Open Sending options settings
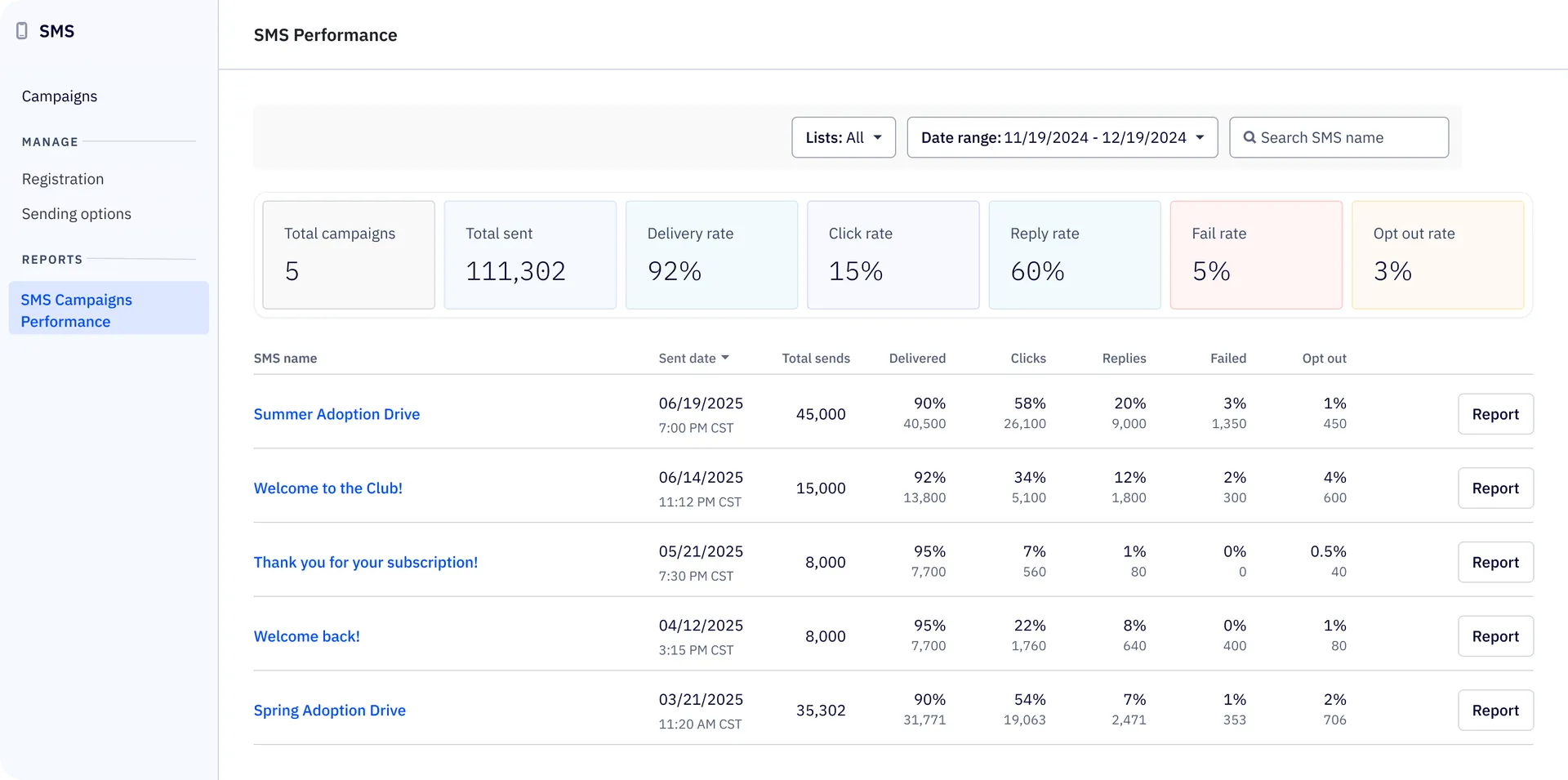 76,213
